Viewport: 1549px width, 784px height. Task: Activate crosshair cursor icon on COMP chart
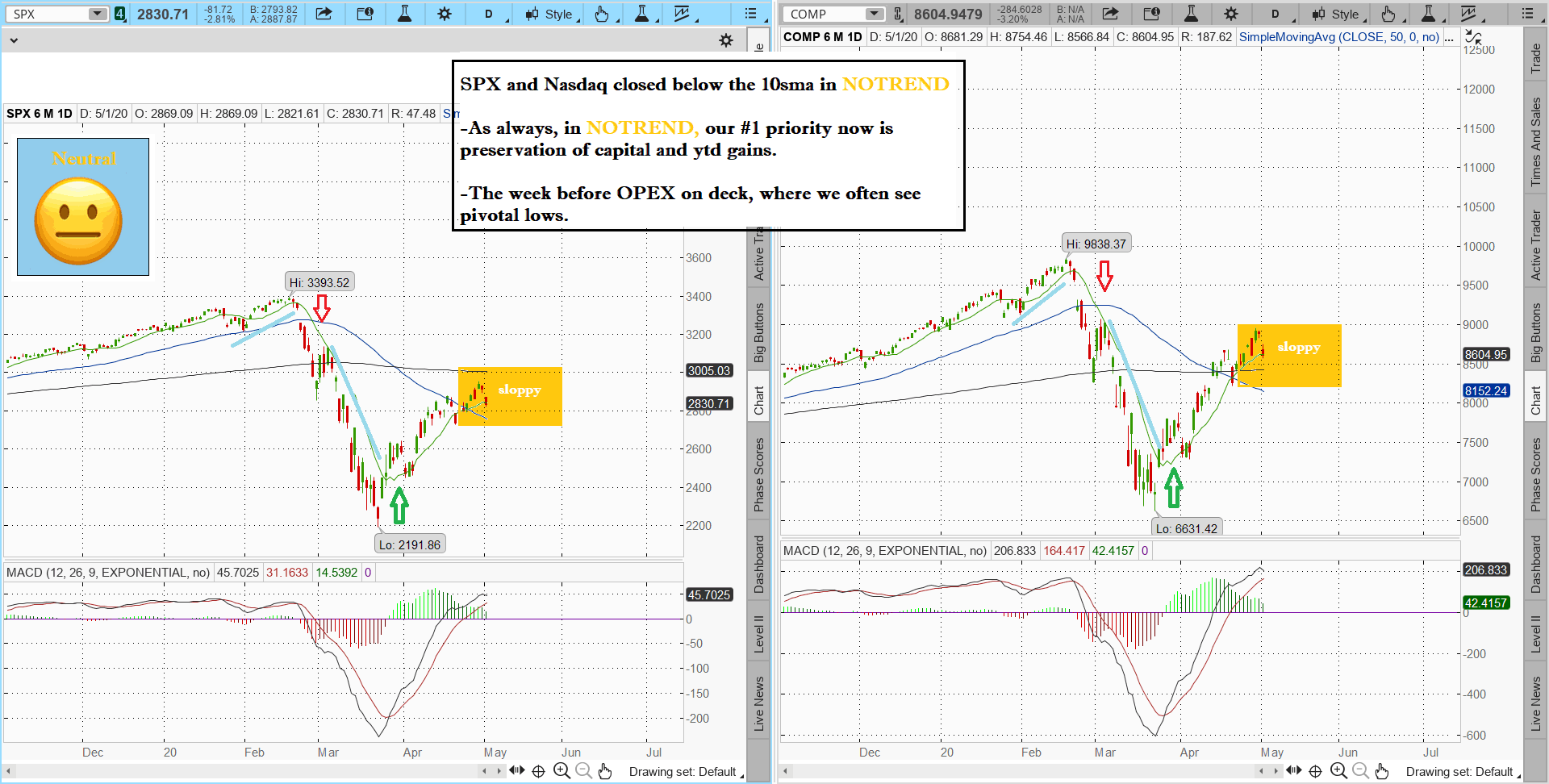[x=1315, y=771]
